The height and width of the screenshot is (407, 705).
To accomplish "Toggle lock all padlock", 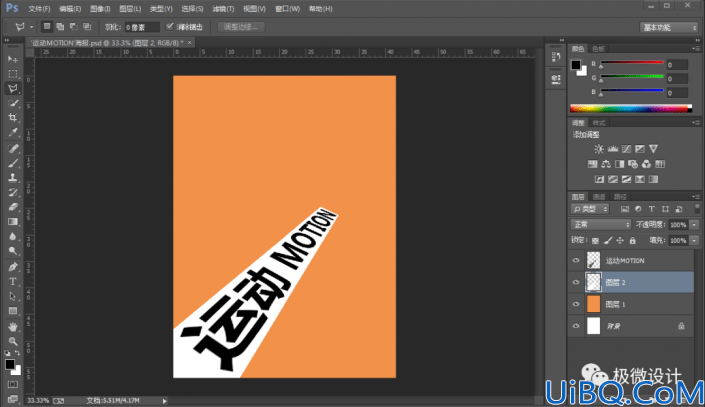I will click(633, 241).
